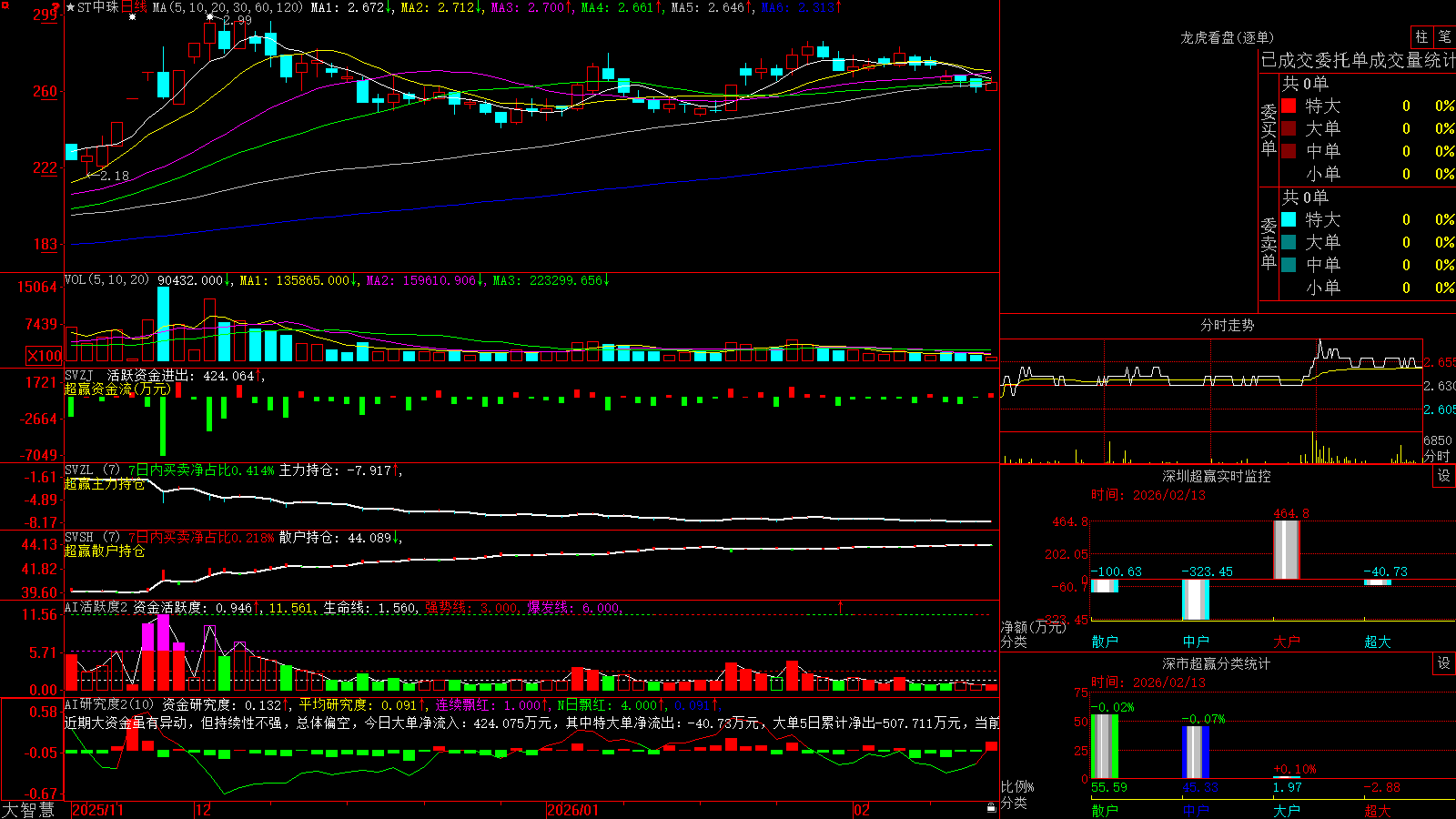Click the VOL(5,10,20) indicator label
The width and height of the screenshot is (1456, 819).
pos(106,280)
